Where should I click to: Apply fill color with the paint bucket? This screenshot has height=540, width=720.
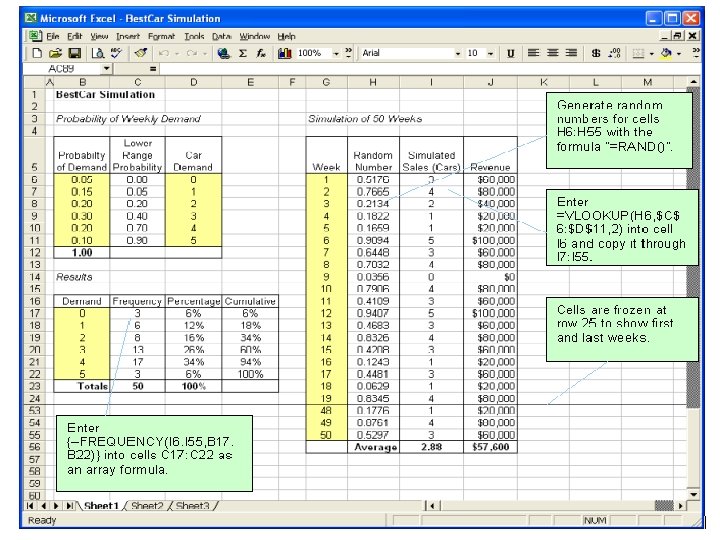coord(666,53)
